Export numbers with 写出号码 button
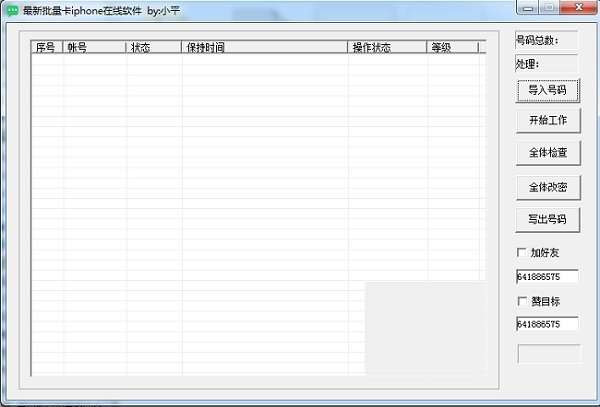 [x=548, y=220]
